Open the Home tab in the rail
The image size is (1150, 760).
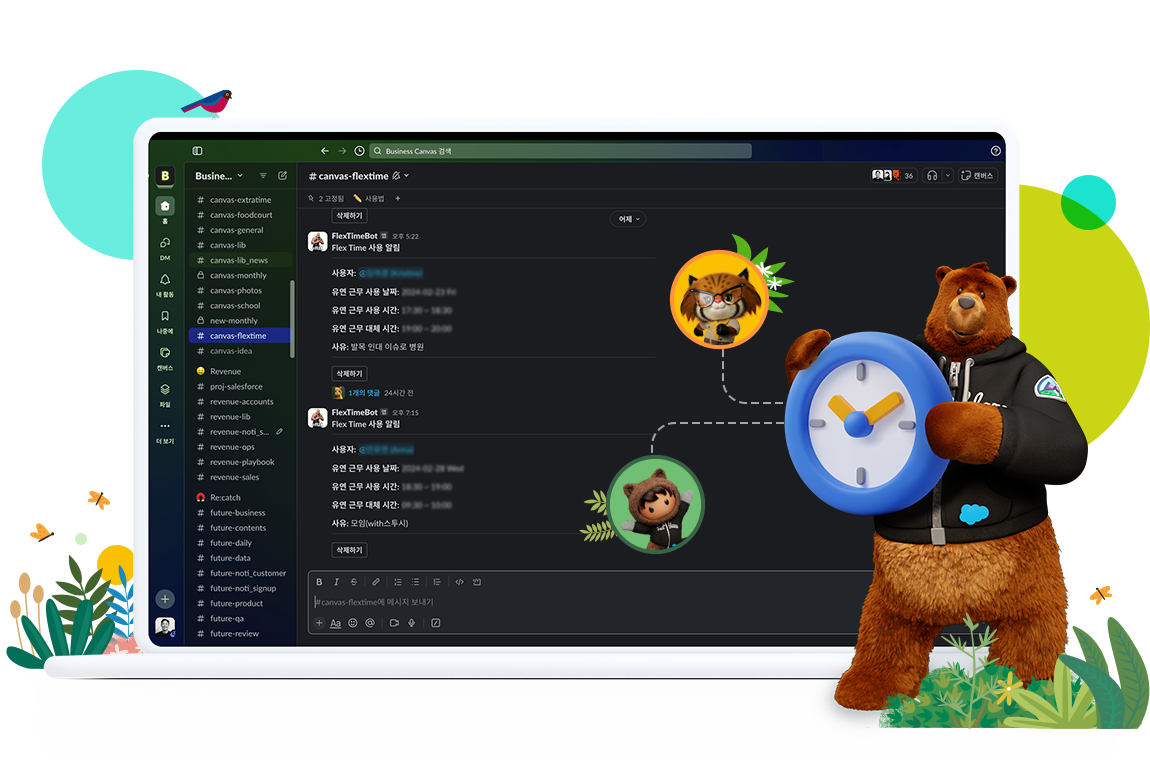tap(165, 211)
